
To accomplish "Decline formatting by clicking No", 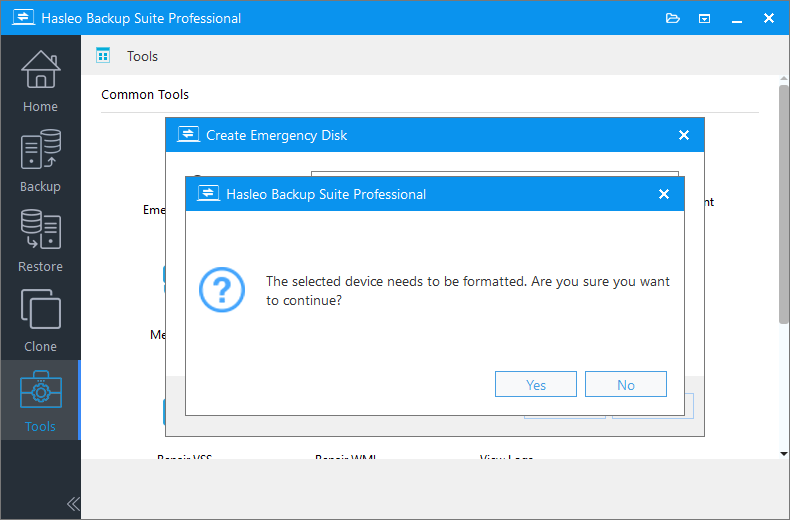I will click(626, 384).
